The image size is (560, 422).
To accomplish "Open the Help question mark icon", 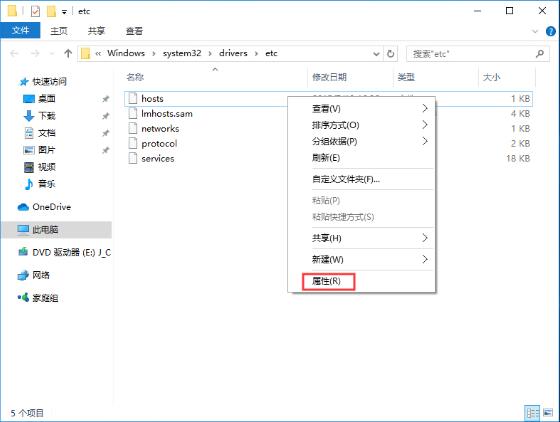I will [550, 31].
